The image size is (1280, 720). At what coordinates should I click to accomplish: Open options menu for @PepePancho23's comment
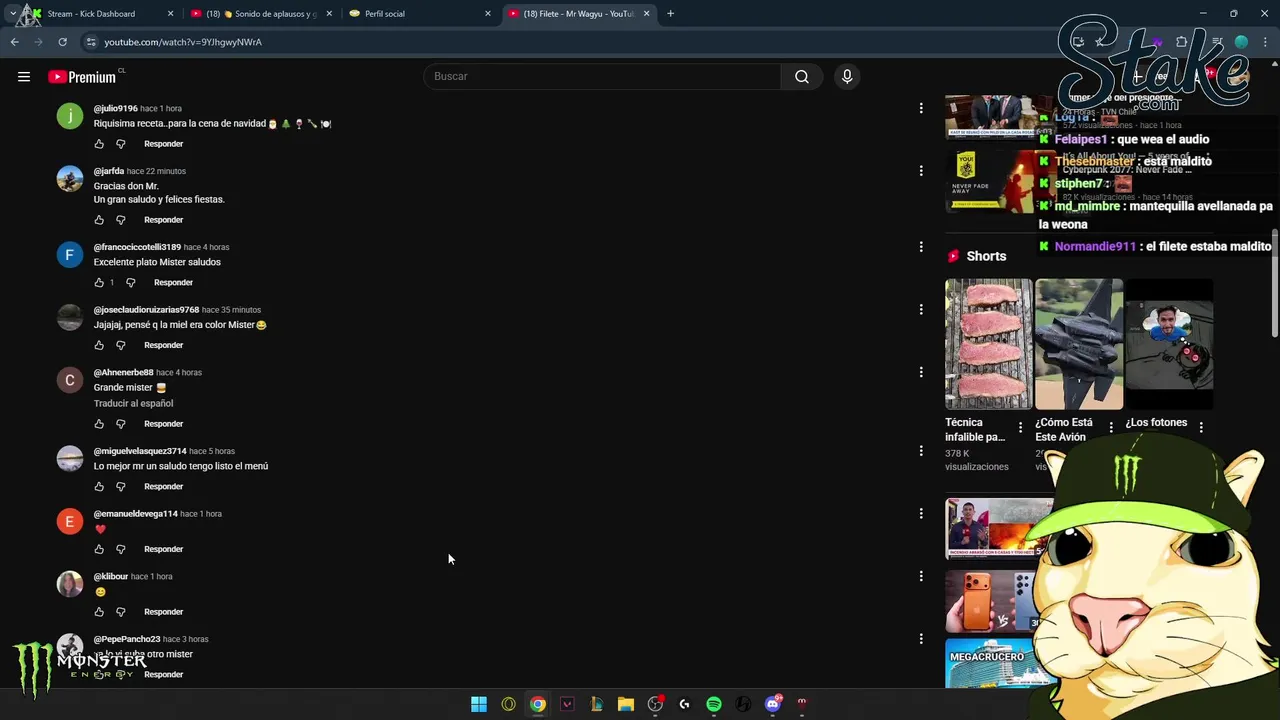pyautogui.click(x=921, y=639)
